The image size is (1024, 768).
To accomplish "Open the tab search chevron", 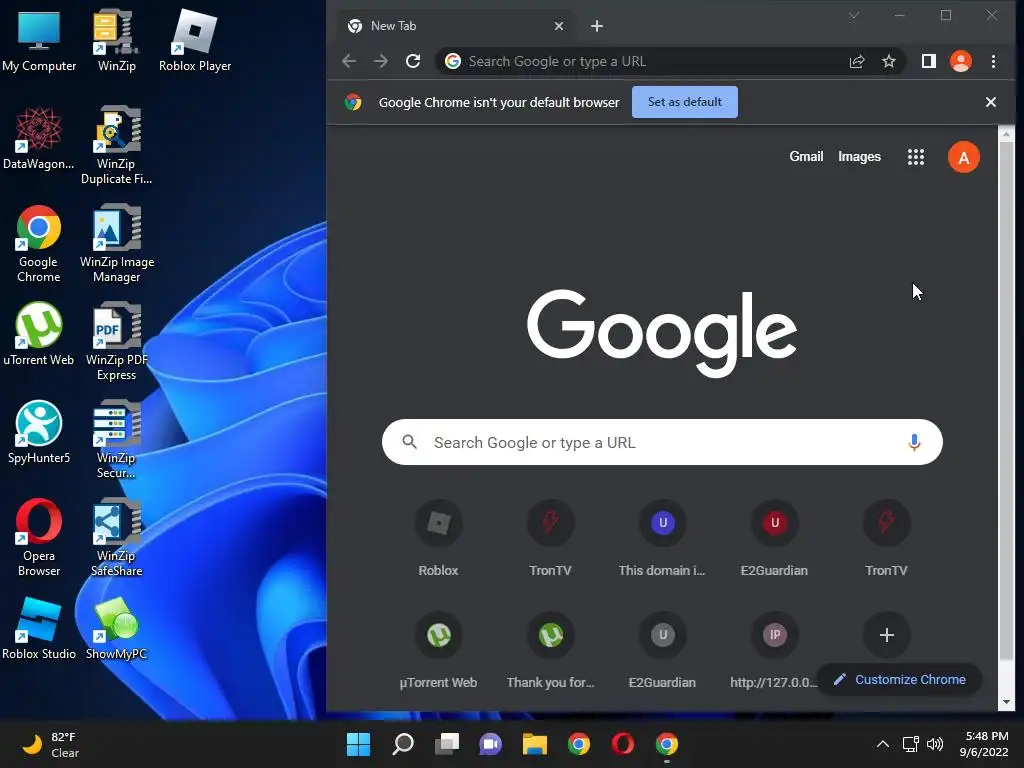I will pyautogui.click(x=854, y=15).
